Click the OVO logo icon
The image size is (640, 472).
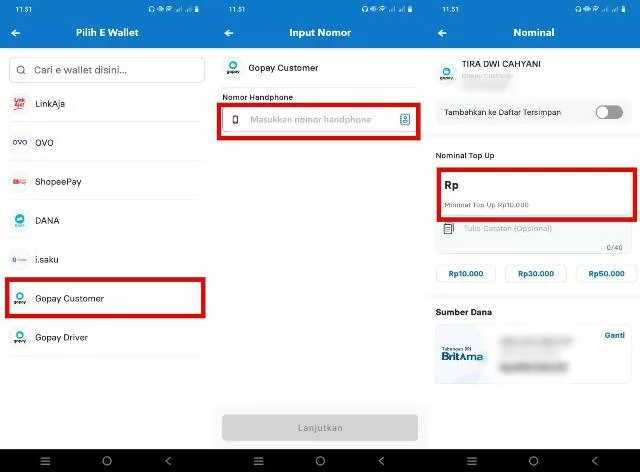click(20, 142)
